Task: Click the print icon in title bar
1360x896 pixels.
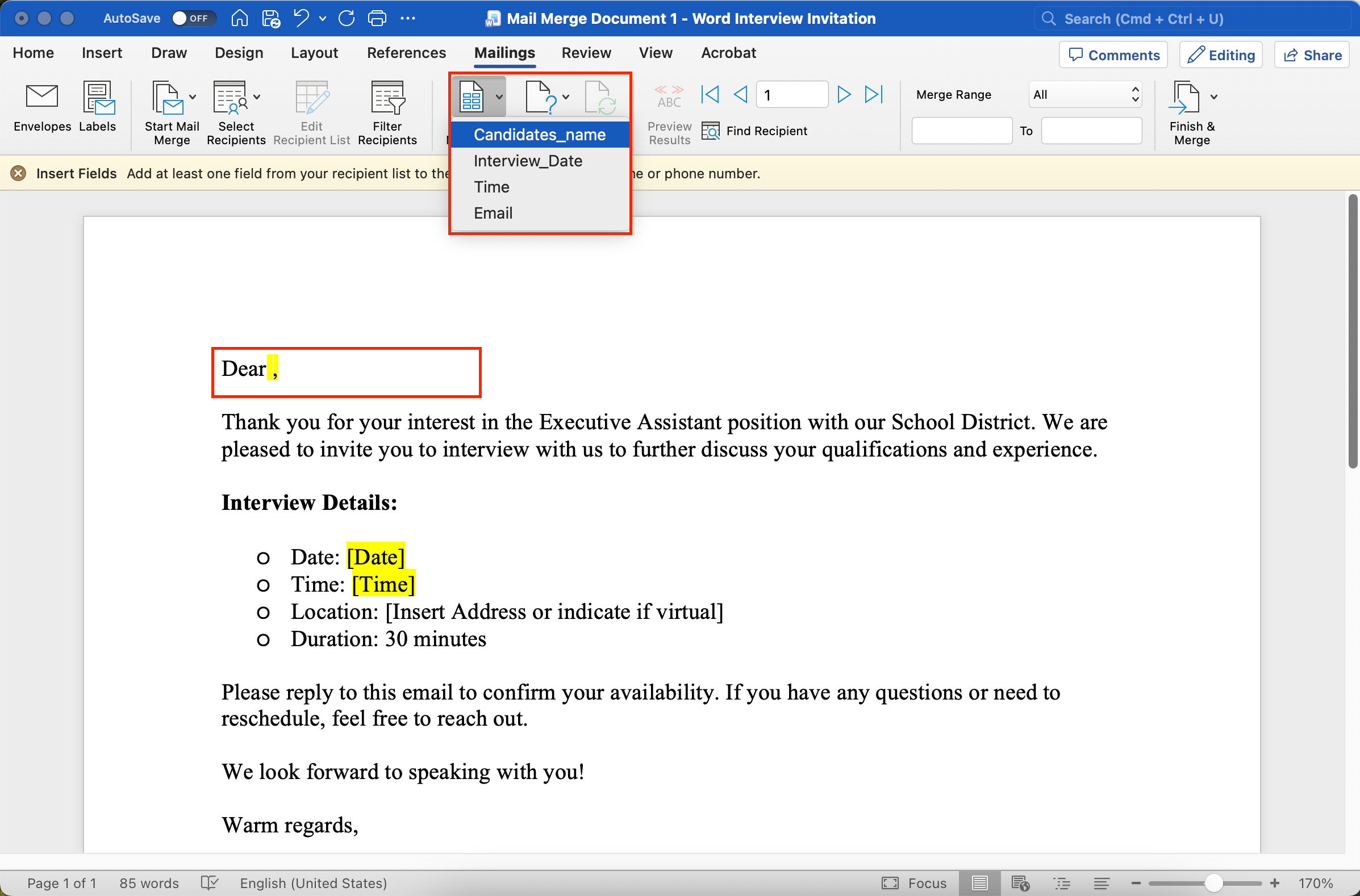Action: tap(377, 18)
